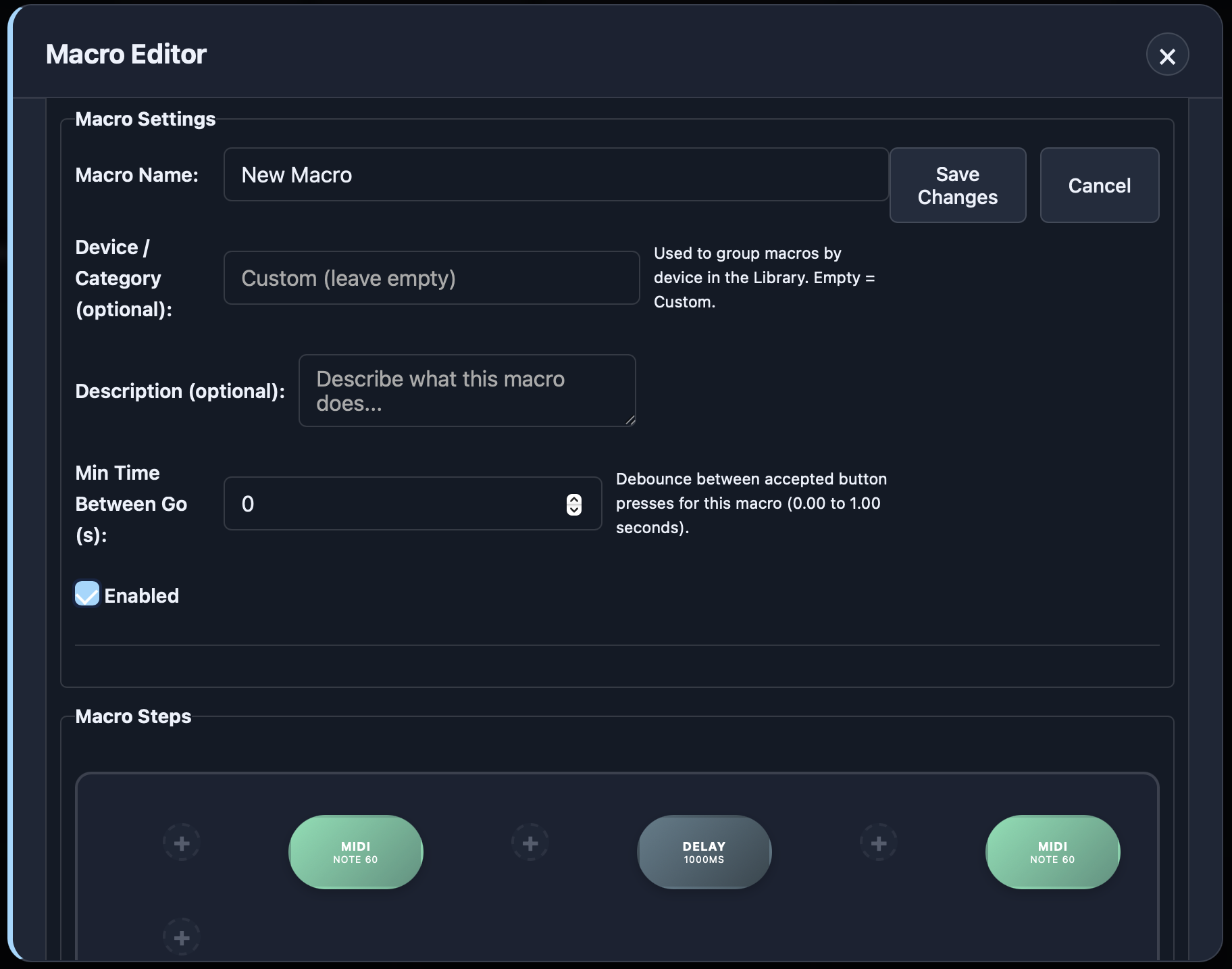The height and width of the screenshot is (969, 1232).
Task: Insert a step between MIDI and Delay
Action: click(x=530, y=843)
